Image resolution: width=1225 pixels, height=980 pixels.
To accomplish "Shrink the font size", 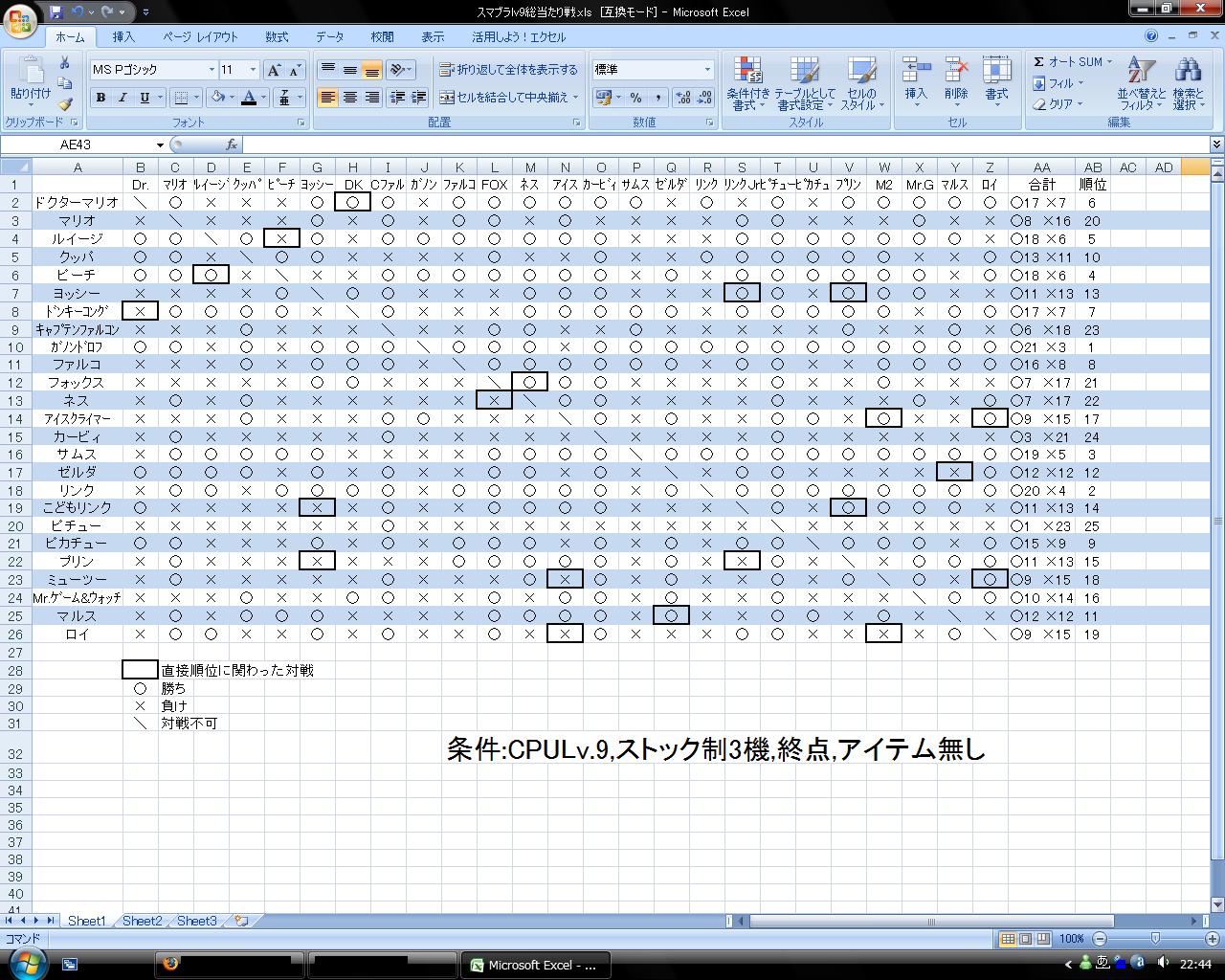I will pos(296,70).
